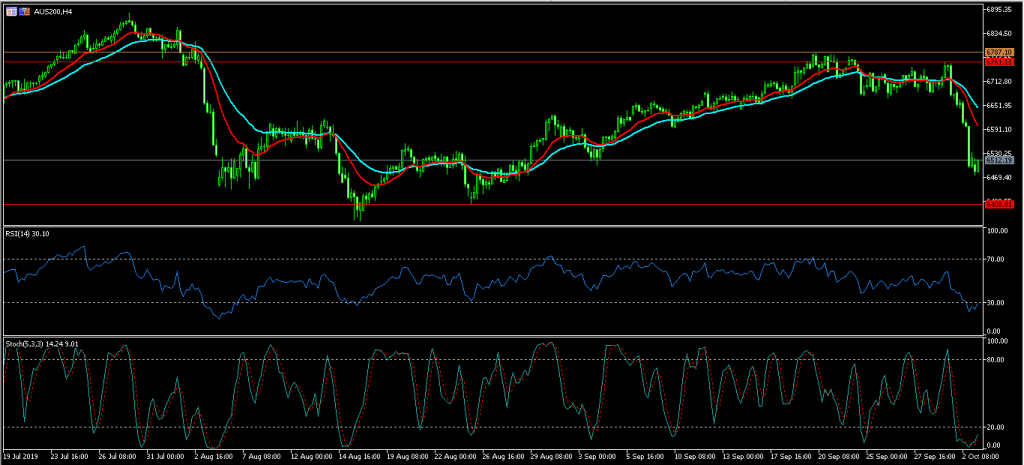Screen dimensions: 1024x465
Task: Select the red 6761.11 price label
Action: 999,62
